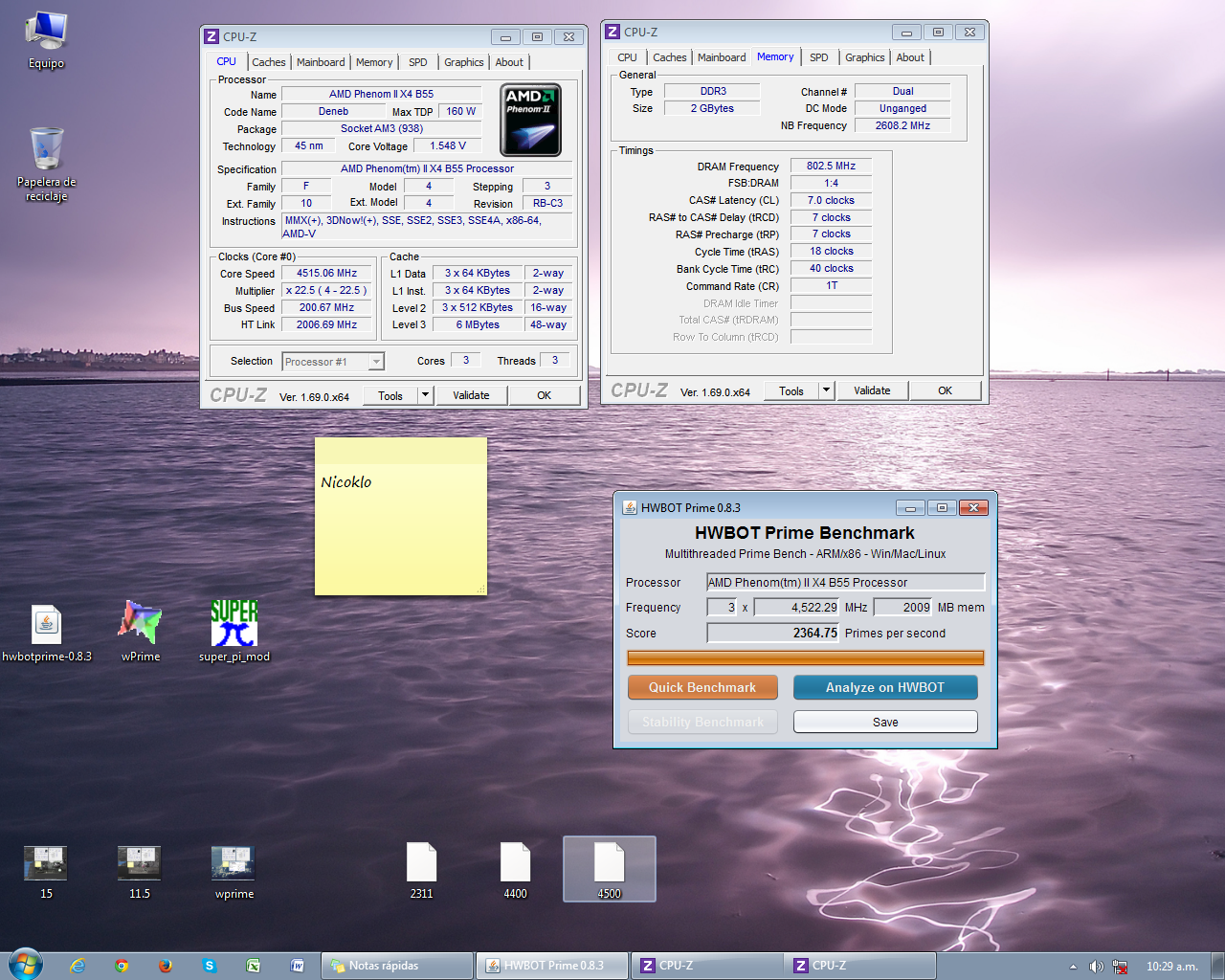This screenshot has width=1225, height=980.
Task: Select the wPrime desktop shortcut
Action: pyautogui.click(x=140, y=632)
